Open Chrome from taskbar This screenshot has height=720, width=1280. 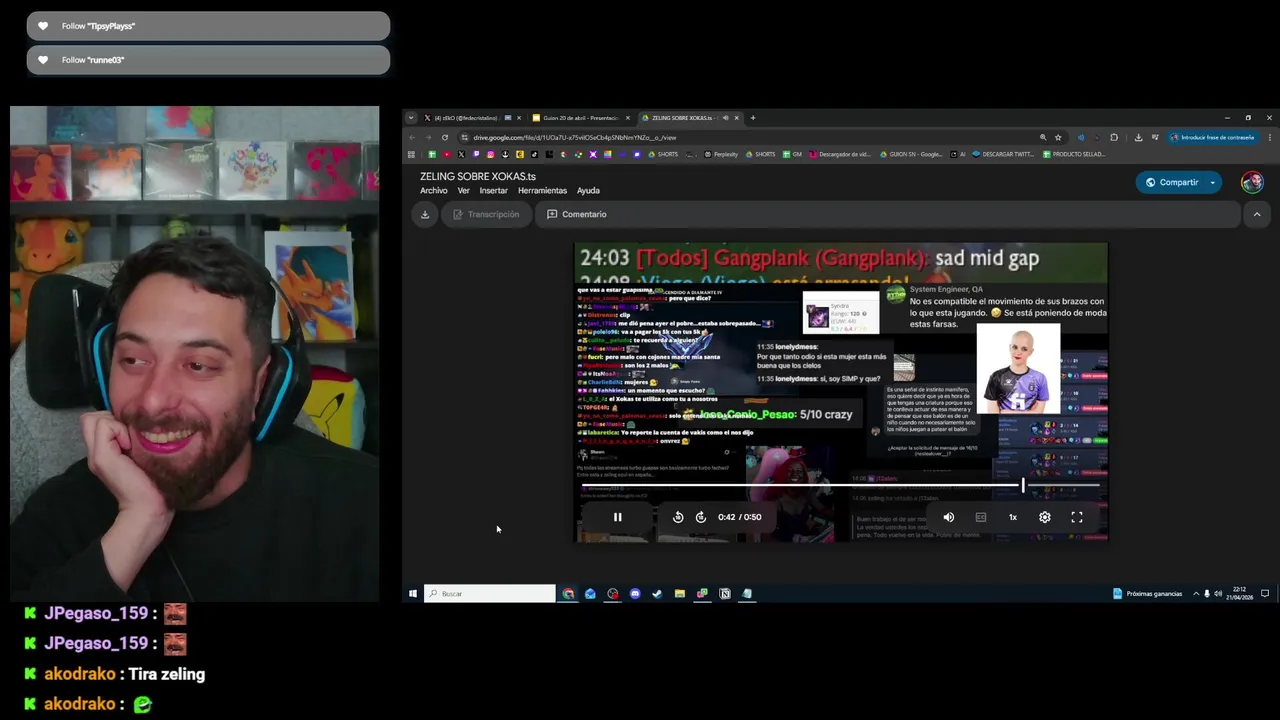click(x=568, y=594)
